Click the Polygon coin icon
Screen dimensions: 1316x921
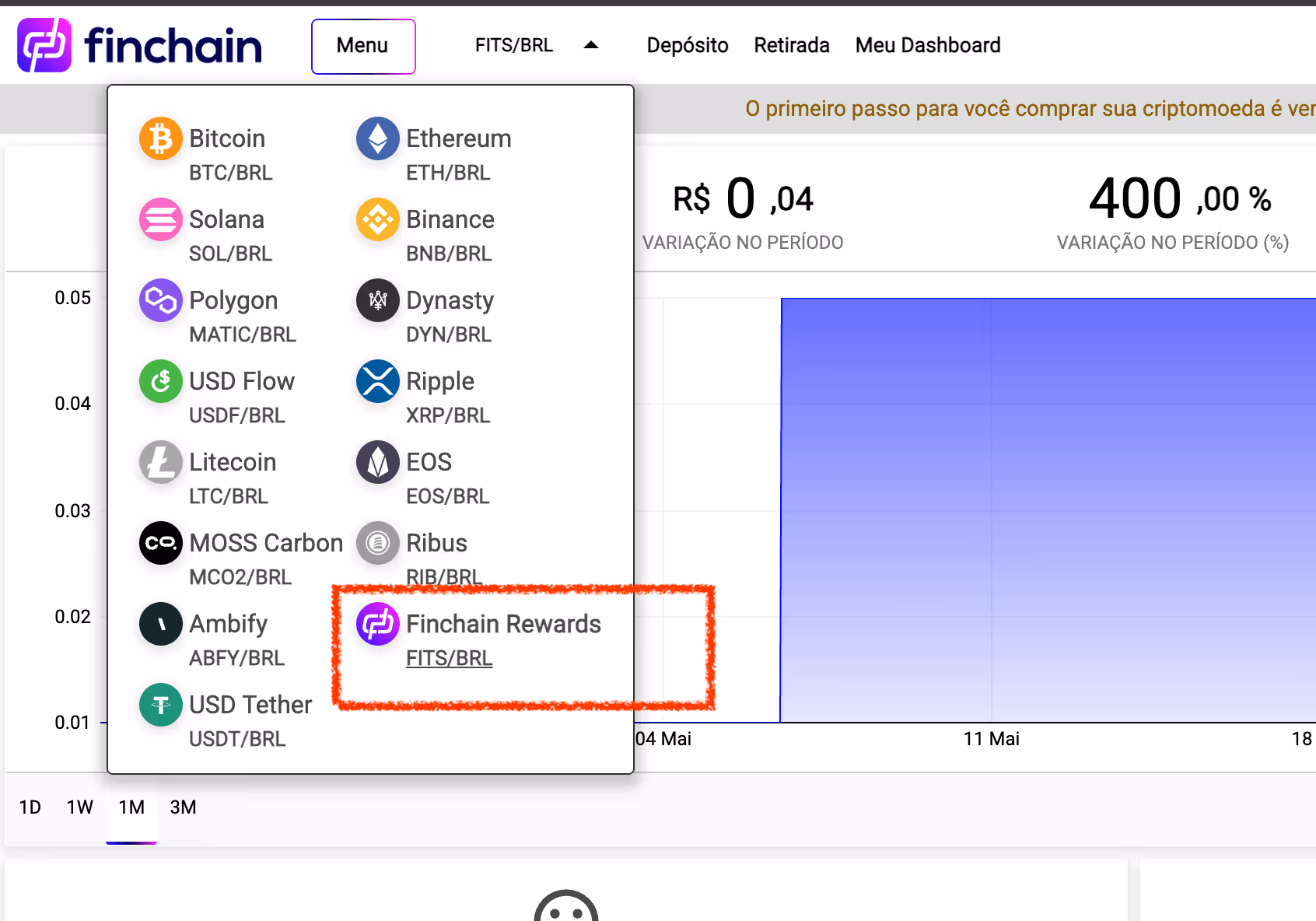(161, 300)
